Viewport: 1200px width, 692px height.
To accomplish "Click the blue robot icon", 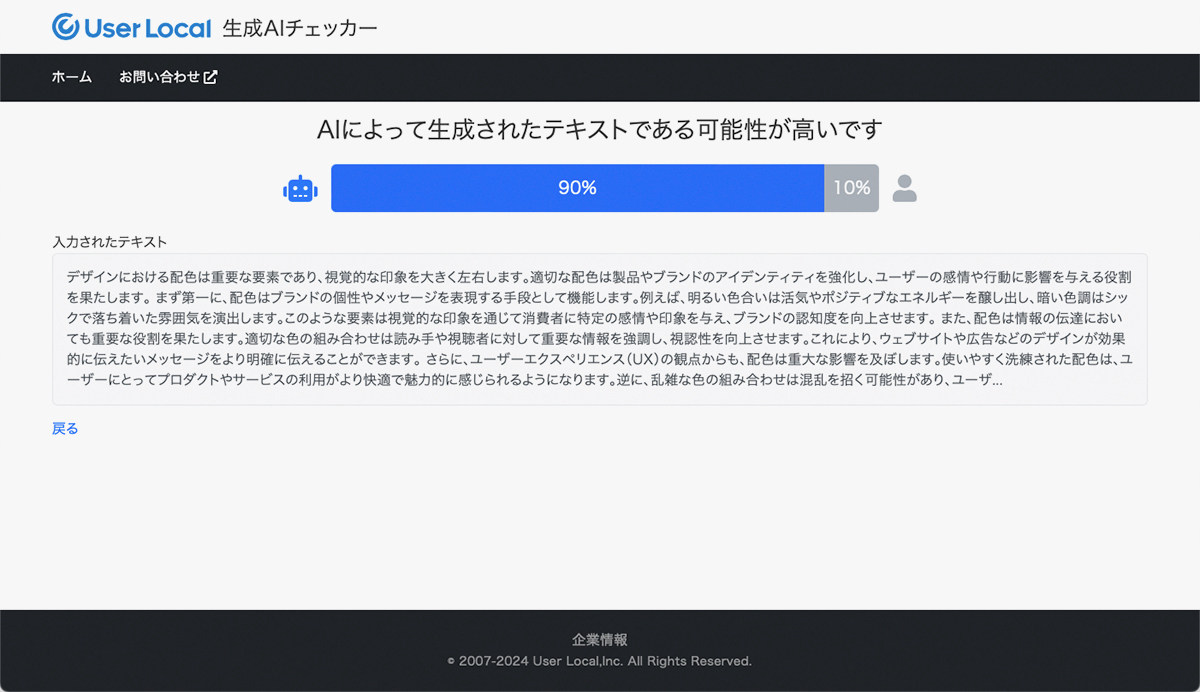I will [300, 188].
